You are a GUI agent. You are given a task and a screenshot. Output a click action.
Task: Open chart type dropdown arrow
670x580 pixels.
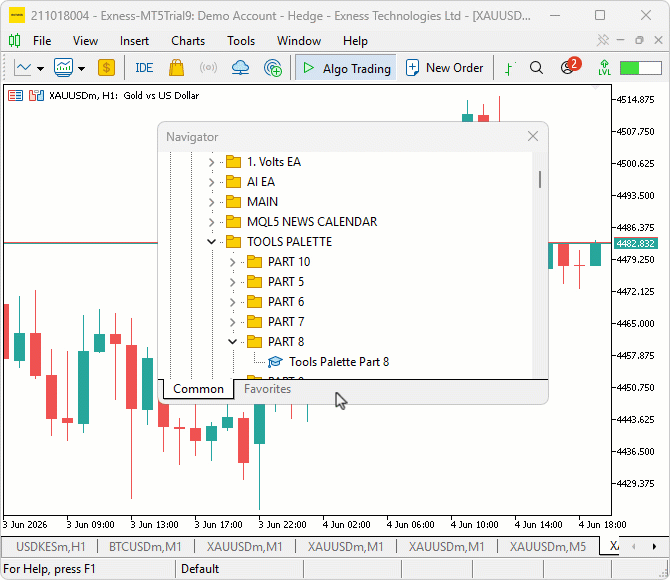point(41,68)
